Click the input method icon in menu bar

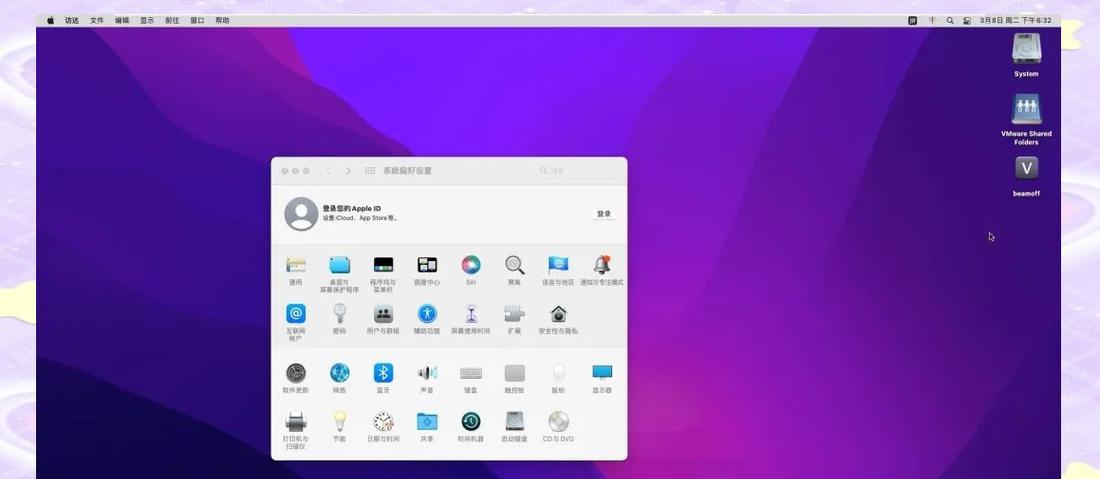(x=913, y=21)
